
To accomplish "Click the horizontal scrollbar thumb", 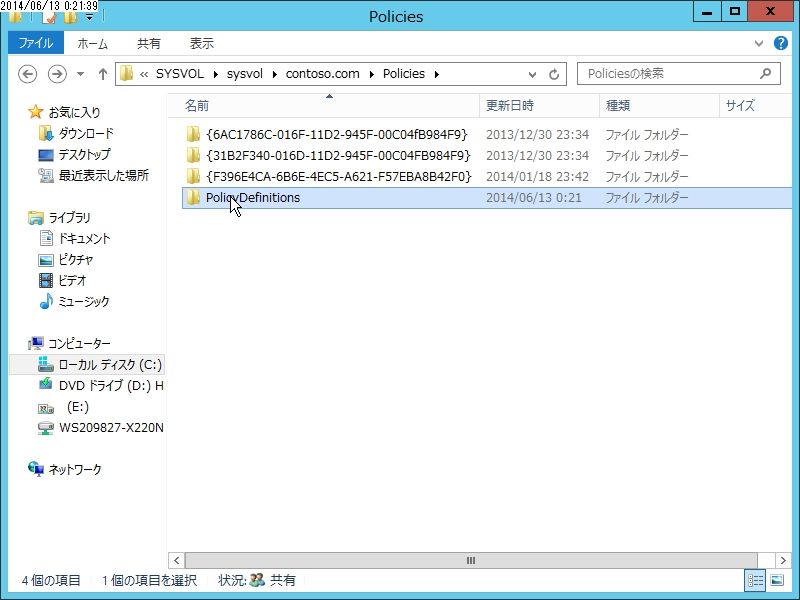I will tap(471, 560).
